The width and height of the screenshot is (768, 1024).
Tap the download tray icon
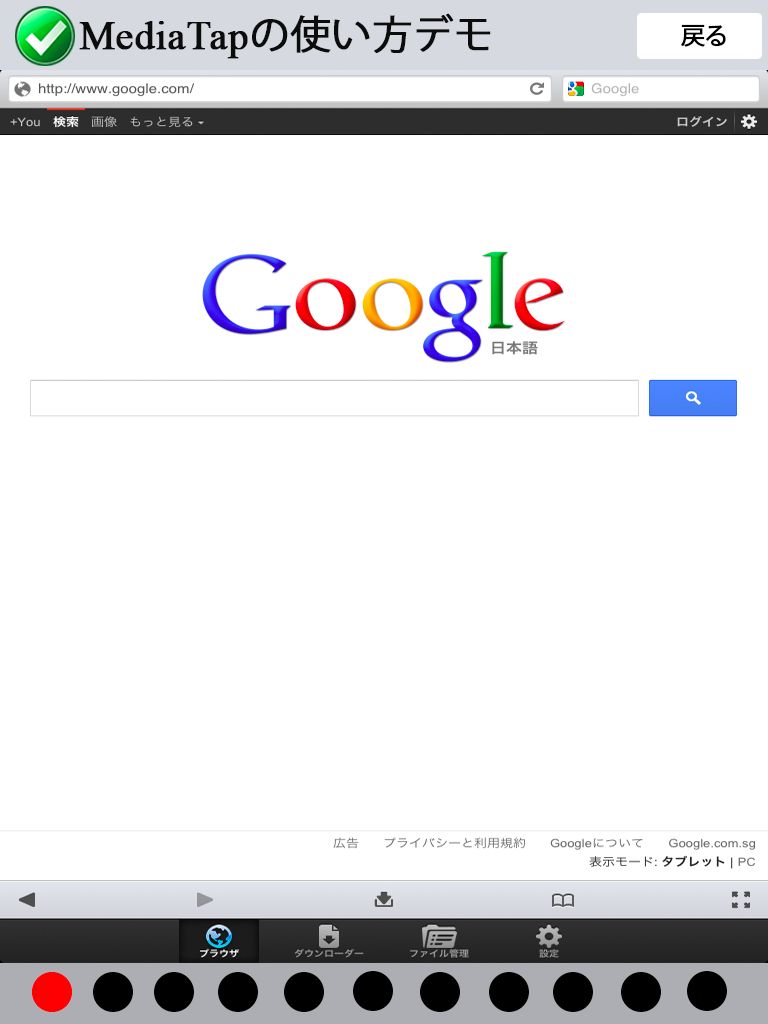coord(384,900)
